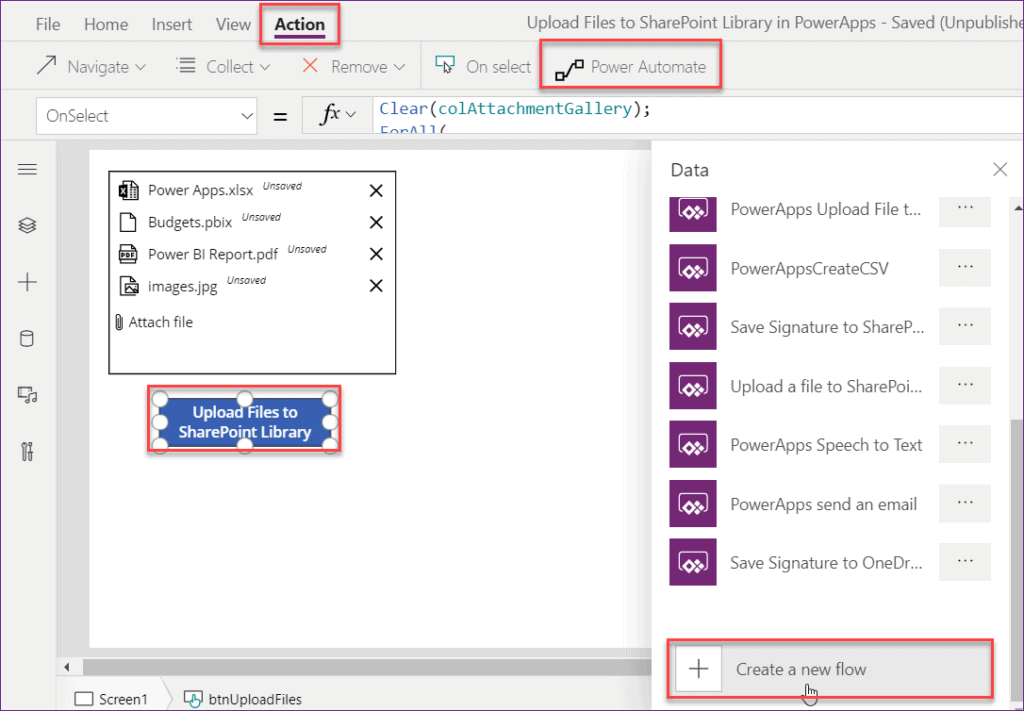
Task: Expand the Navigate dropdown
Action: pyautogui.click(x=140, y=66)
